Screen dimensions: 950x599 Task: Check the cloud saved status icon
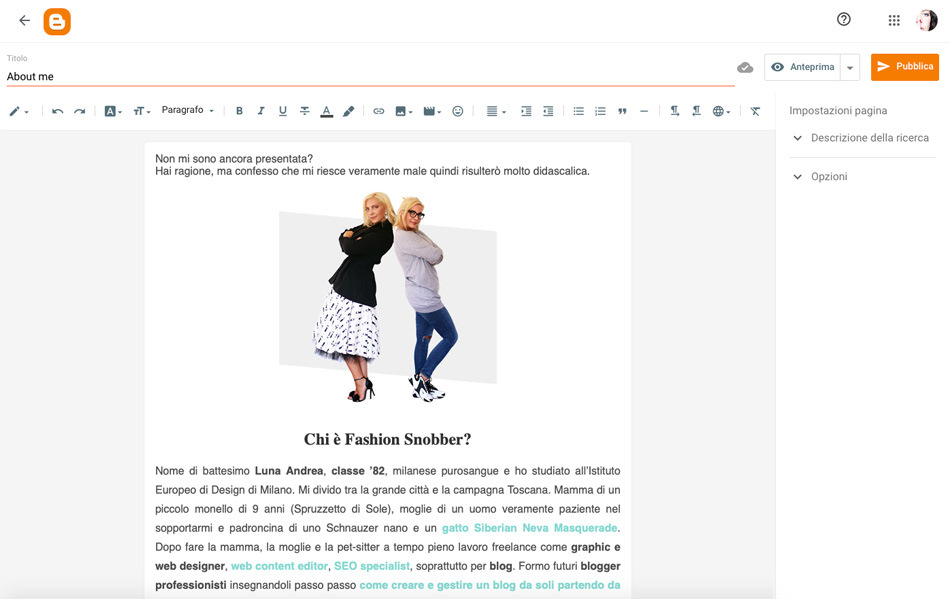pos(745,67)
